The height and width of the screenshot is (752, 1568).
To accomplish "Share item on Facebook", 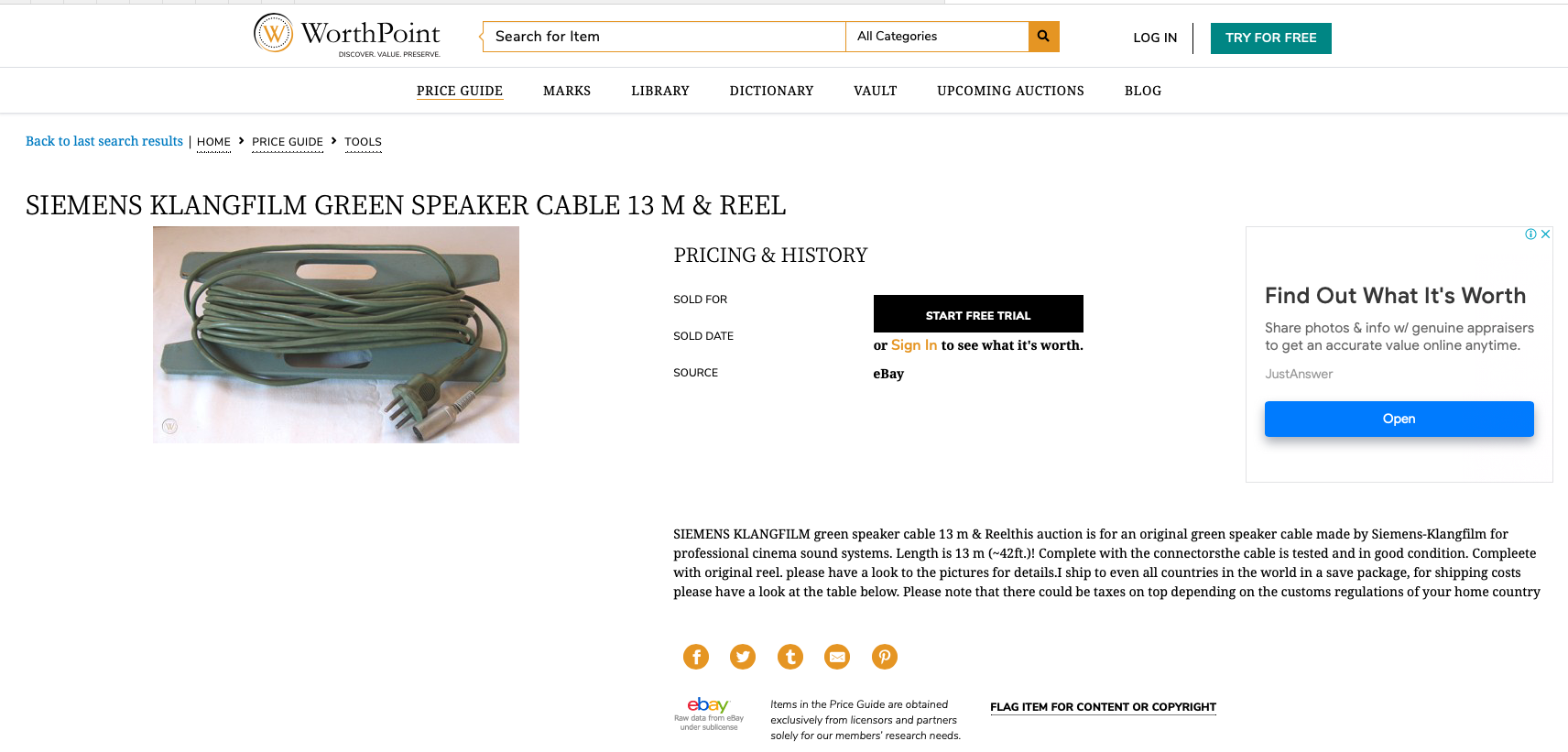I will coord(696,657).
